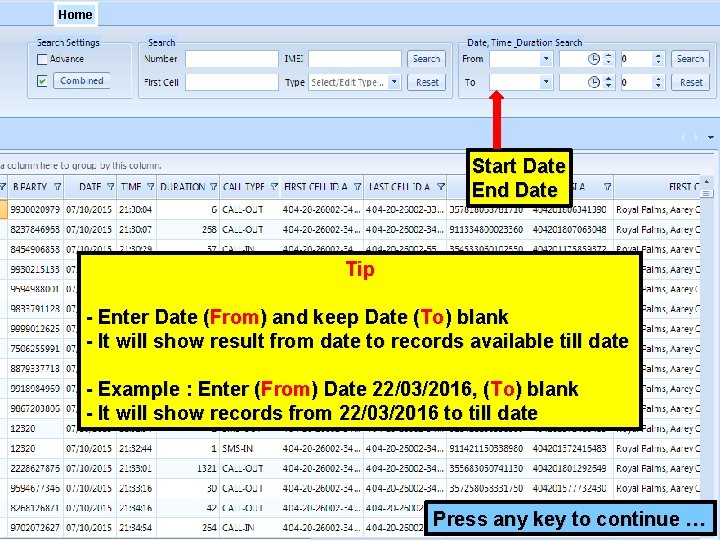Image resolution: width=720 pixels, height=540 pixels.
Task: Sort by the CALL TYPE column header
Action: (243, 187)
